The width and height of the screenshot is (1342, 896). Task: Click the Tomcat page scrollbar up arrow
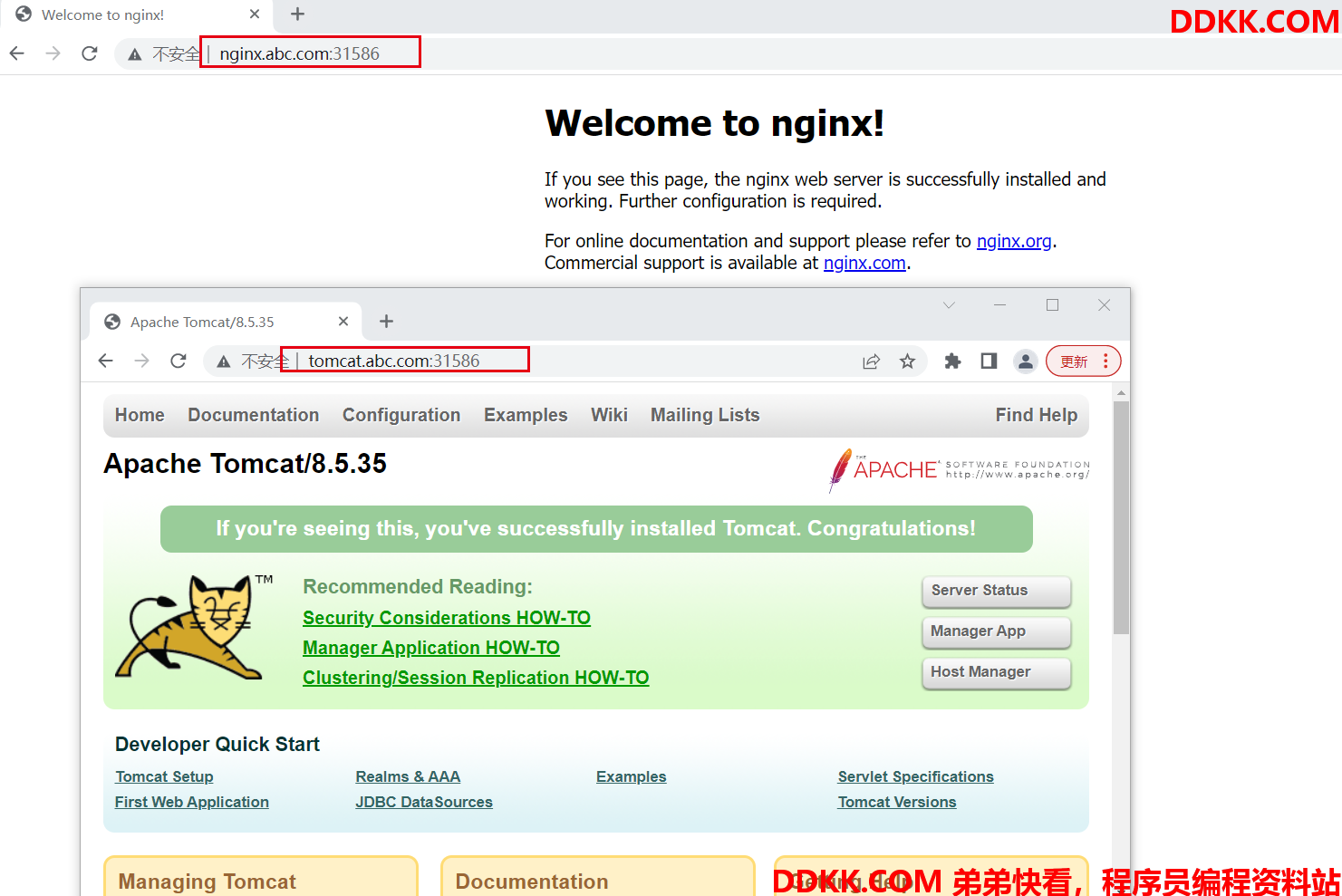(1121, 392)
